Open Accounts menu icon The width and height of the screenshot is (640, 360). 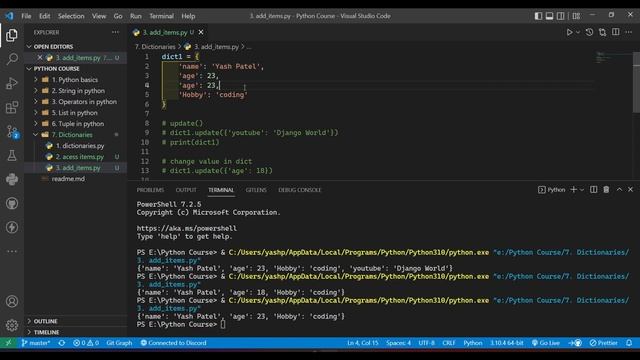click(12, 301)
